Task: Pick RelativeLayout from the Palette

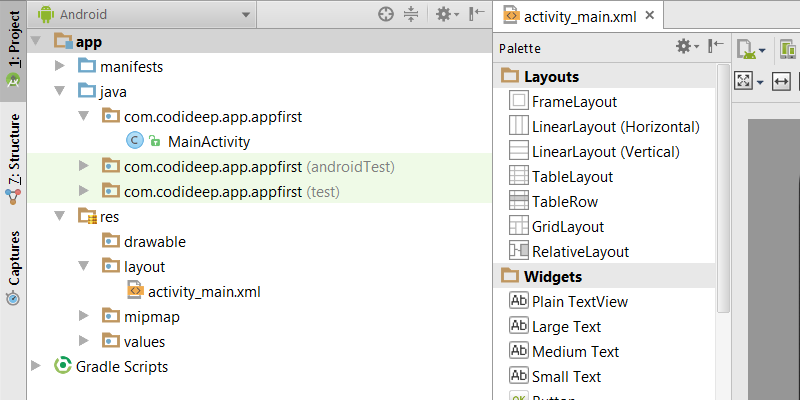Action: click(580, 252)
